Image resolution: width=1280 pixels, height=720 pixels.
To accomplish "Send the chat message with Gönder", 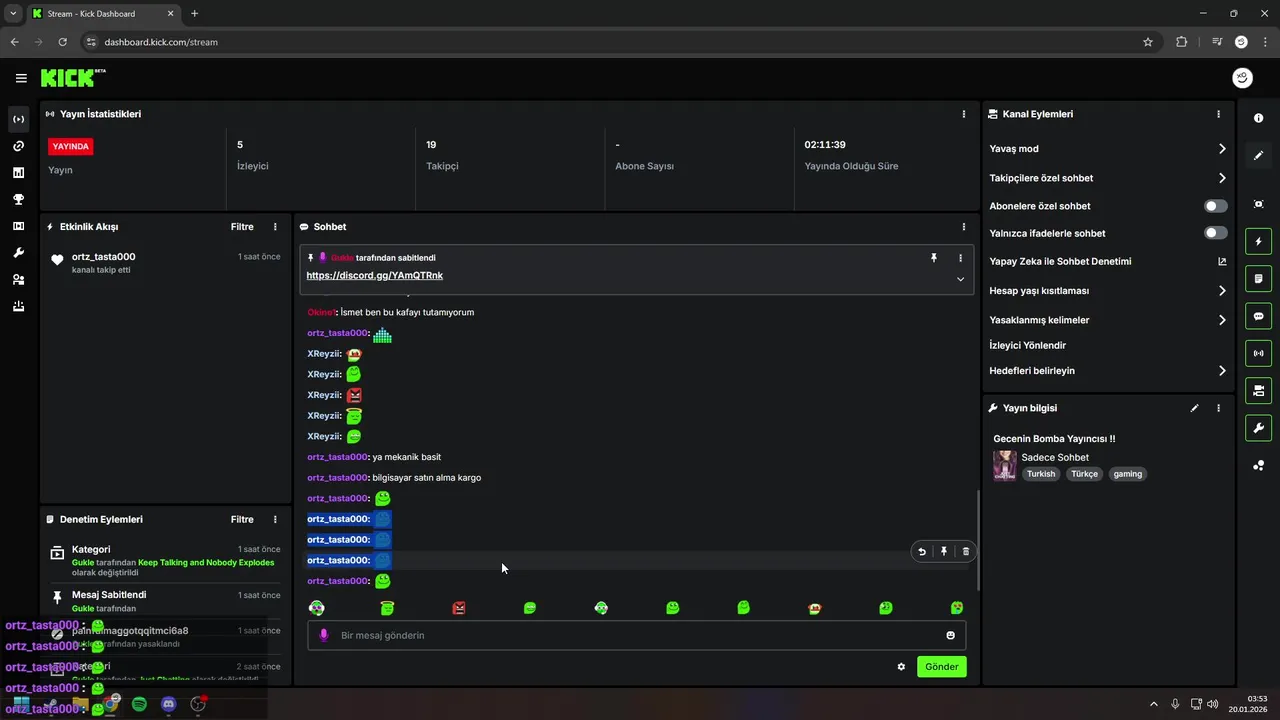I will coord(941,667).
